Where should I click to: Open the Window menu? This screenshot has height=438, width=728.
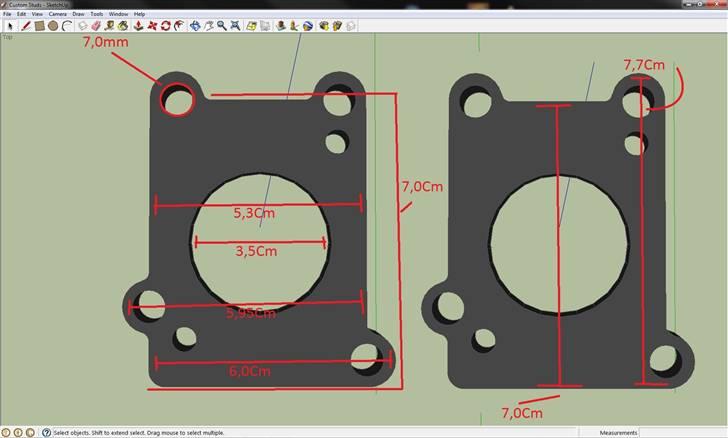click(x=118, y=15)
